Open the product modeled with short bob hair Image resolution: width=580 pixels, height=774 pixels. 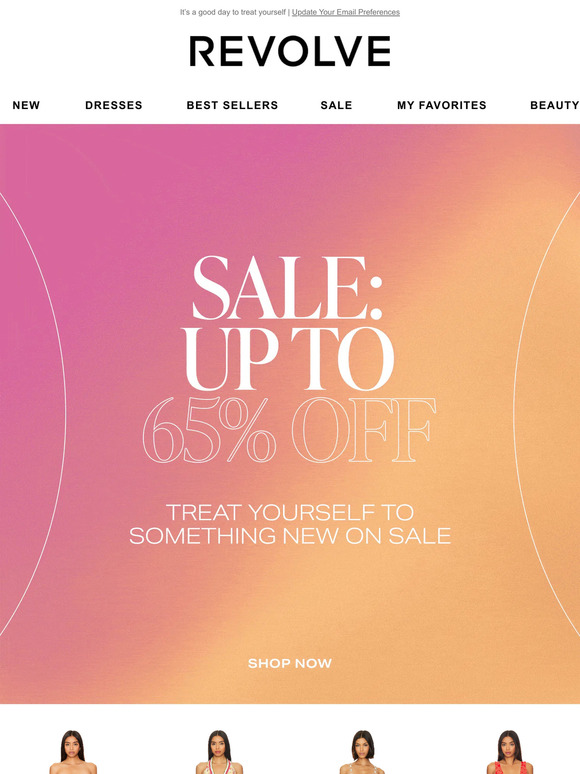363,752
